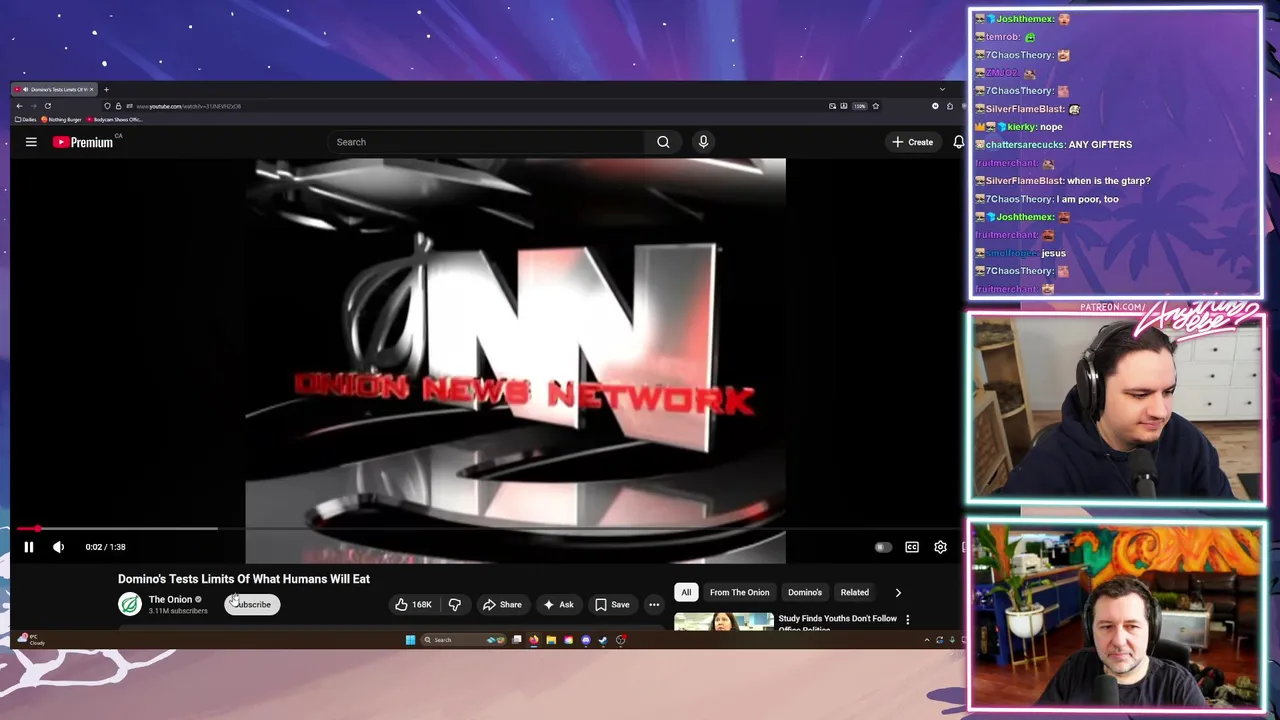The image size is (1280, 720).
Task: Save video to playlist
Action: coord(612,604)
